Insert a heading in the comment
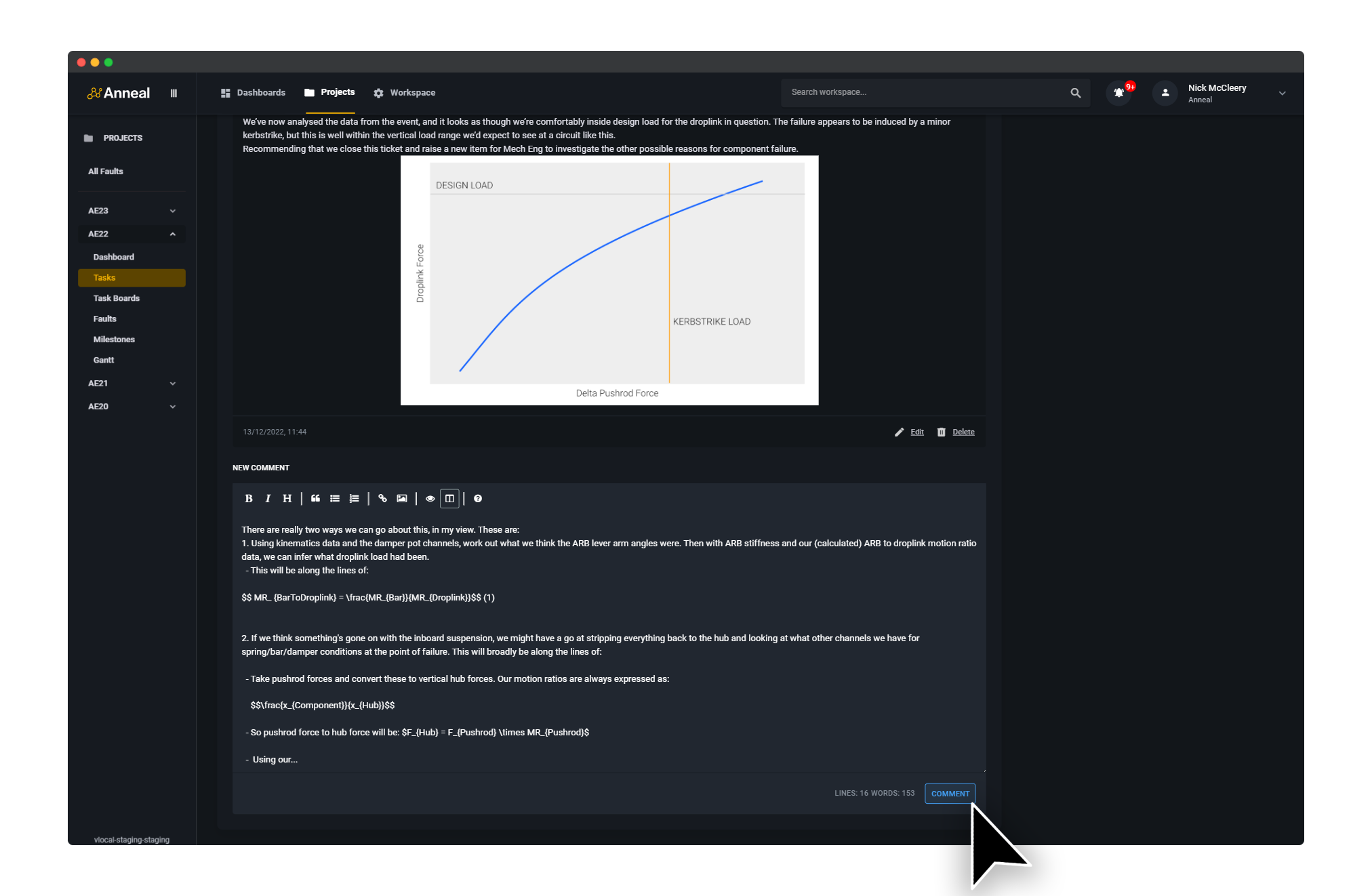The height and width of the screenshot is (896, 1372). click(287, 498)
